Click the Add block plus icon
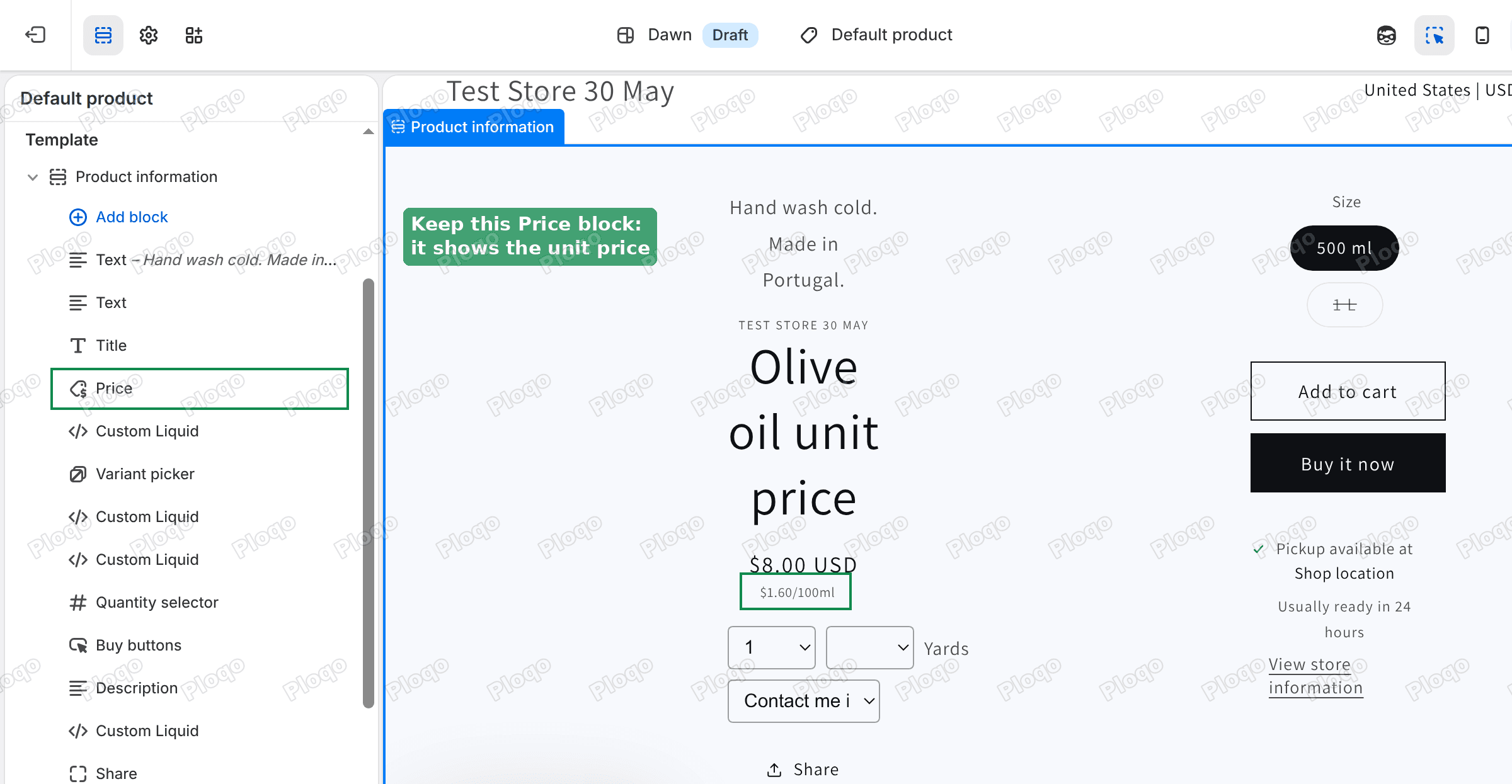Image resolution: width=1512 pixels, height=784 pixels. [x=78, y=217]
